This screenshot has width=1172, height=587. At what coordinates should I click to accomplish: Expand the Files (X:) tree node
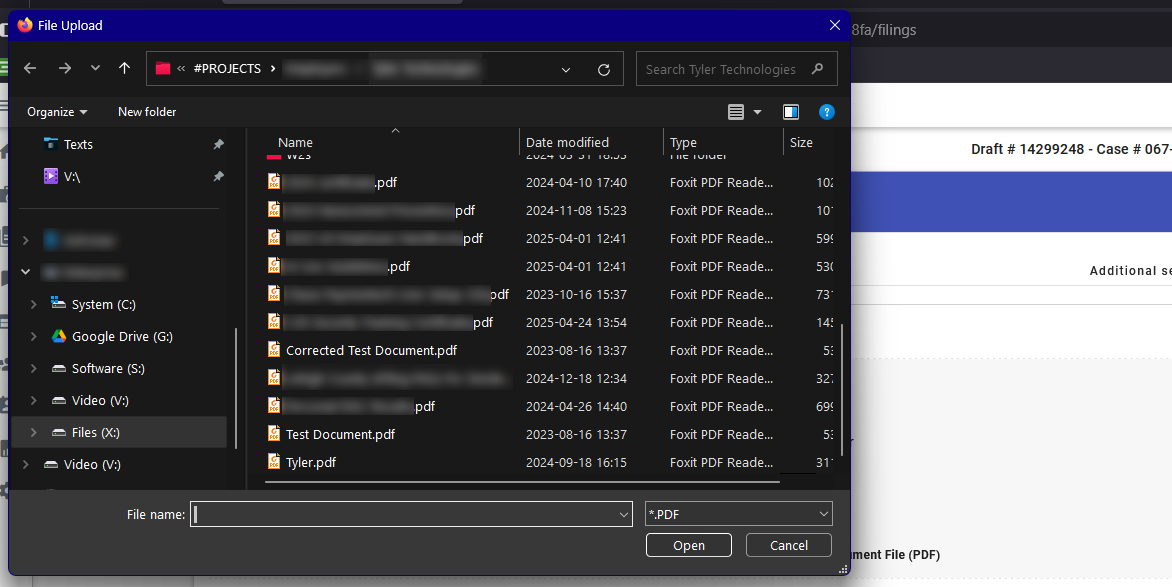click(x=34, y=433)
